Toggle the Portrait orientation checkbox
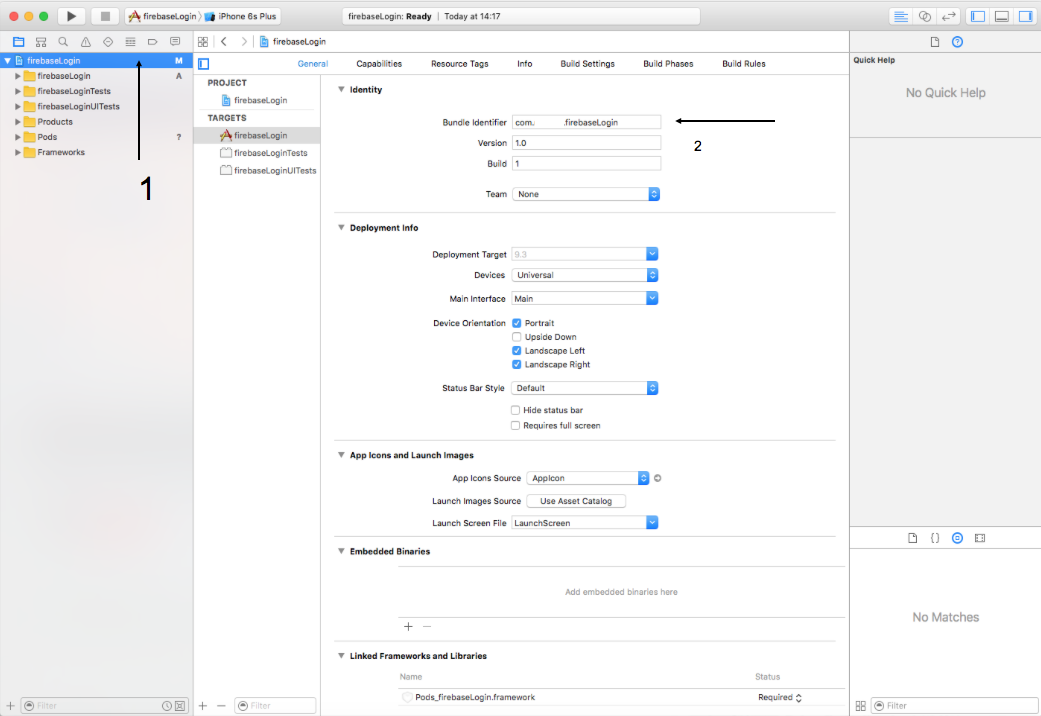This screenshot has height=716, width=1041. (517, 323)
